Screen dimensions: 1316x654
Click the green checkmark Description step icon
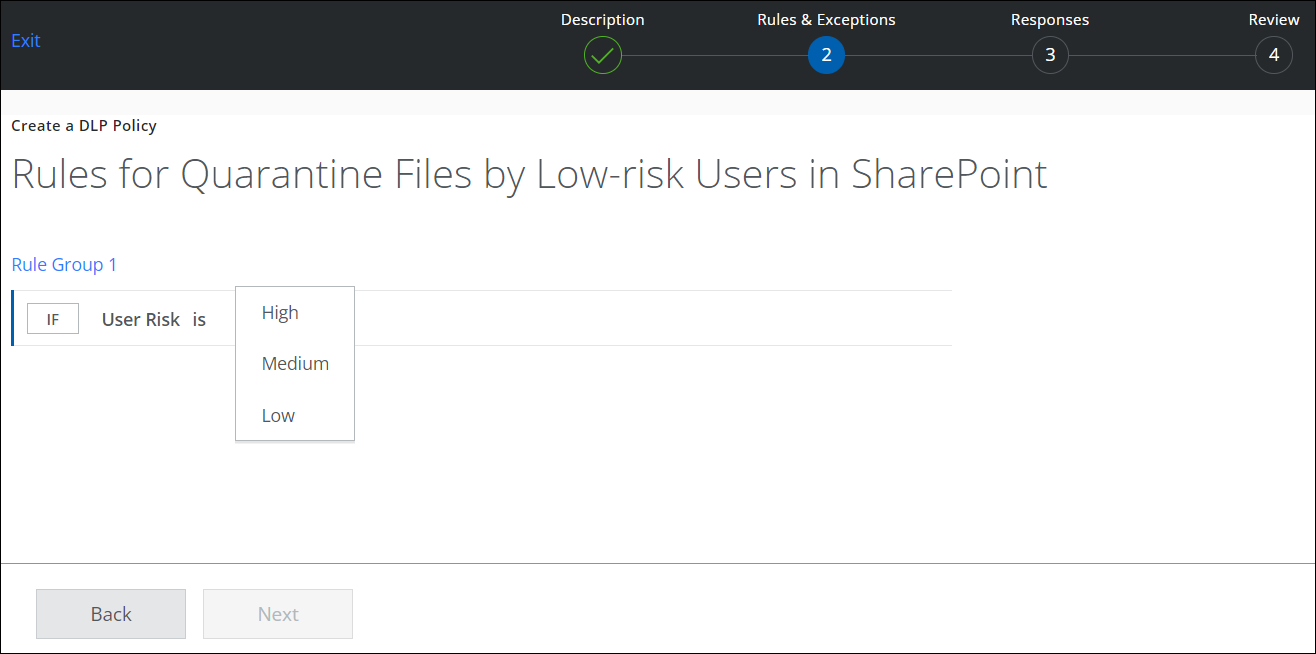pos(603,55)
